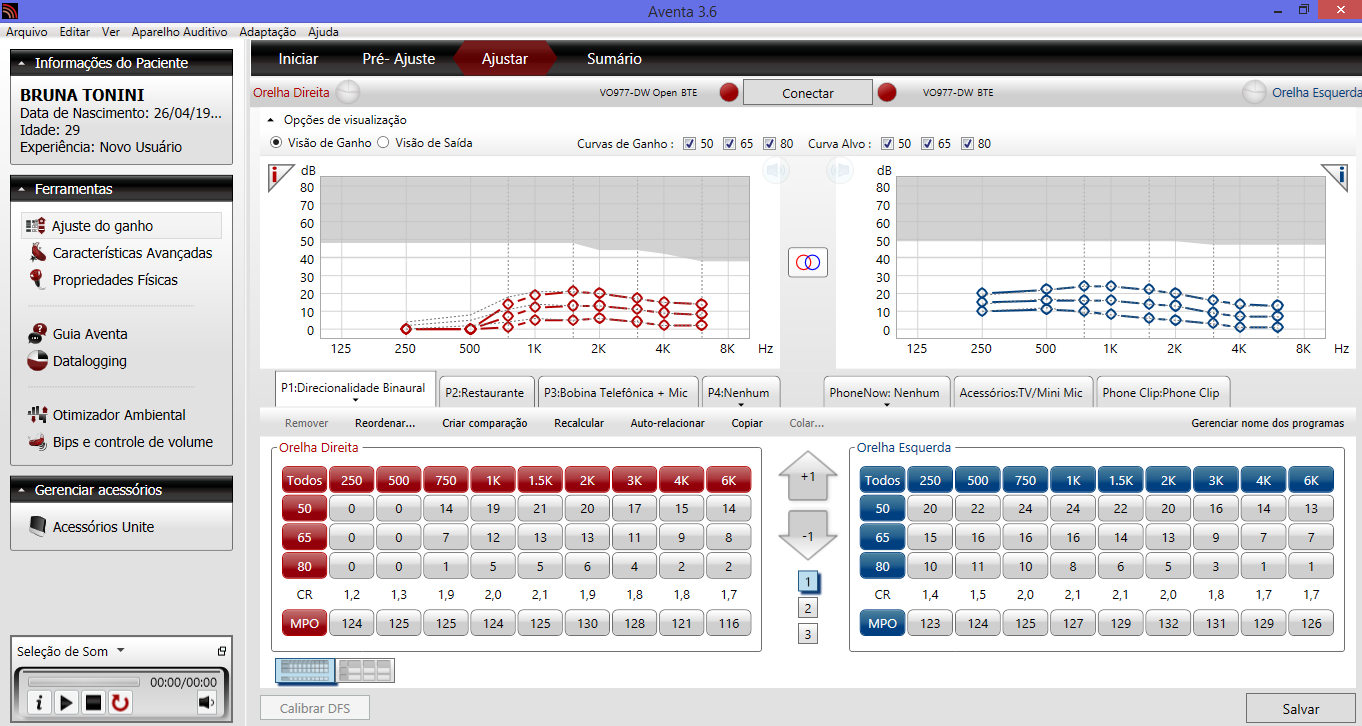
Task: Undock the Seleção de Som panel
Action: coord(222,651)
